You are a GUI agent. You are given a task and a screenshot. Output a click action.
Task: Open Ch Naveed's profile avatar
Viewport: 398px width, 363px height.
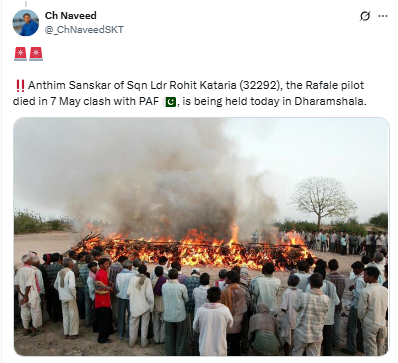(x=26, y=23)
